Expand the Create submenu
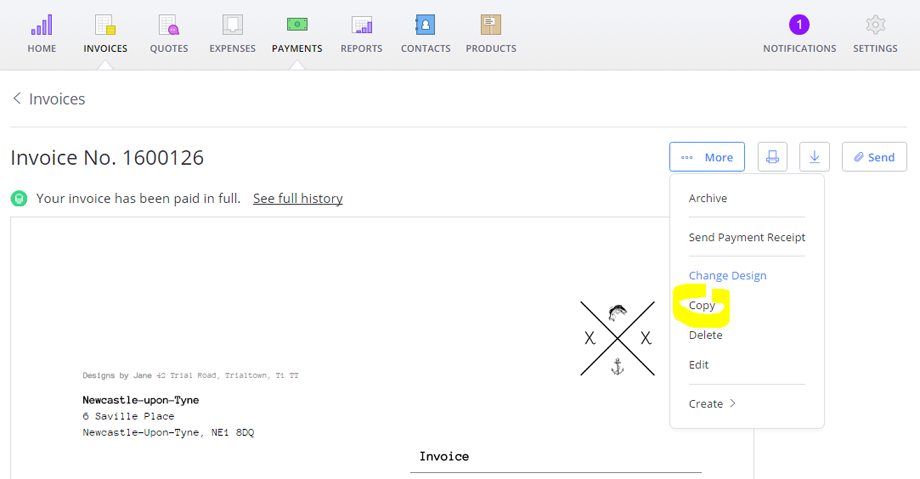Viewport: 920px width, 479px height. click(x=712, y=404)
